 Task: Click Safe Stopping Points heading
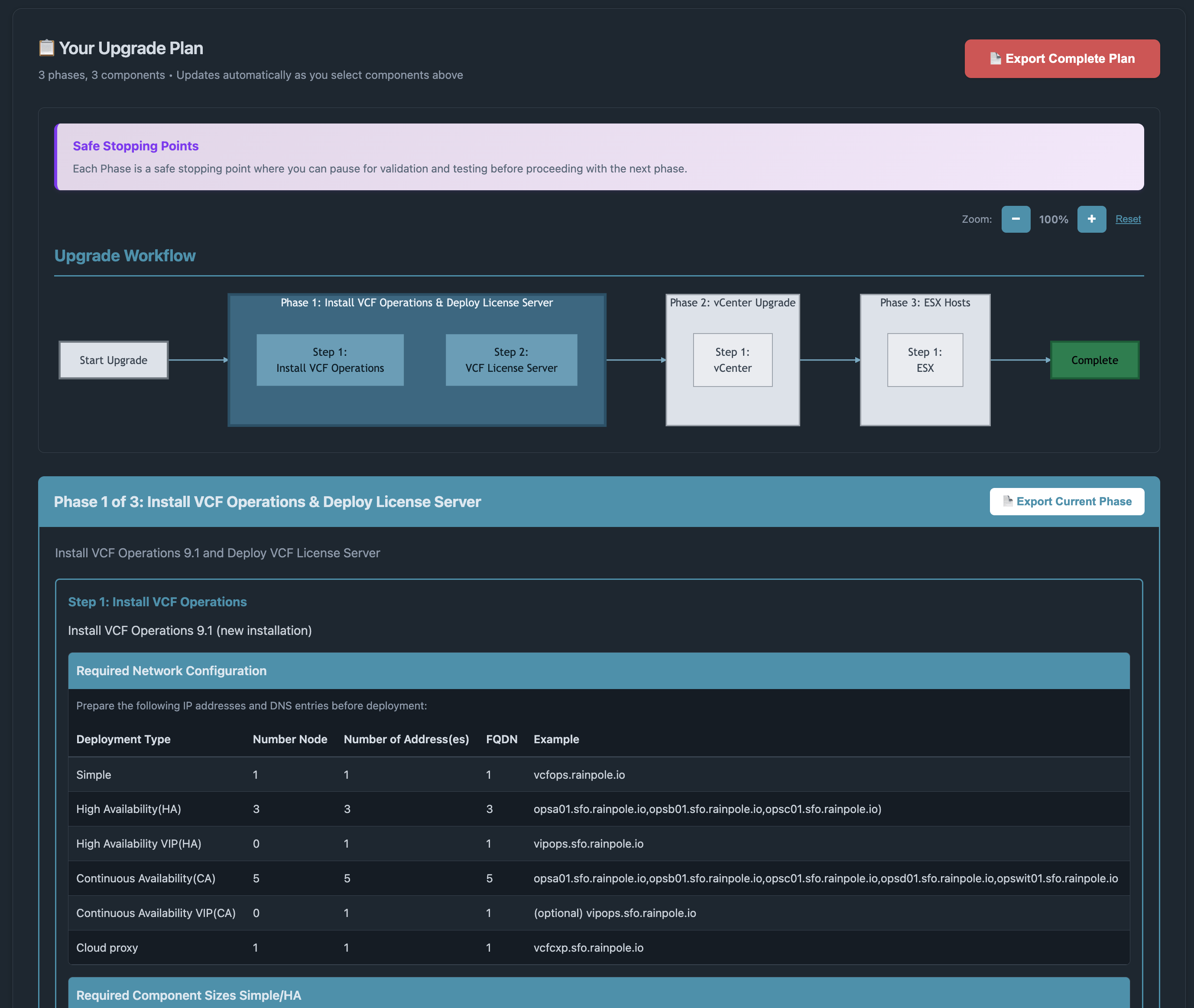click(136, 146)
